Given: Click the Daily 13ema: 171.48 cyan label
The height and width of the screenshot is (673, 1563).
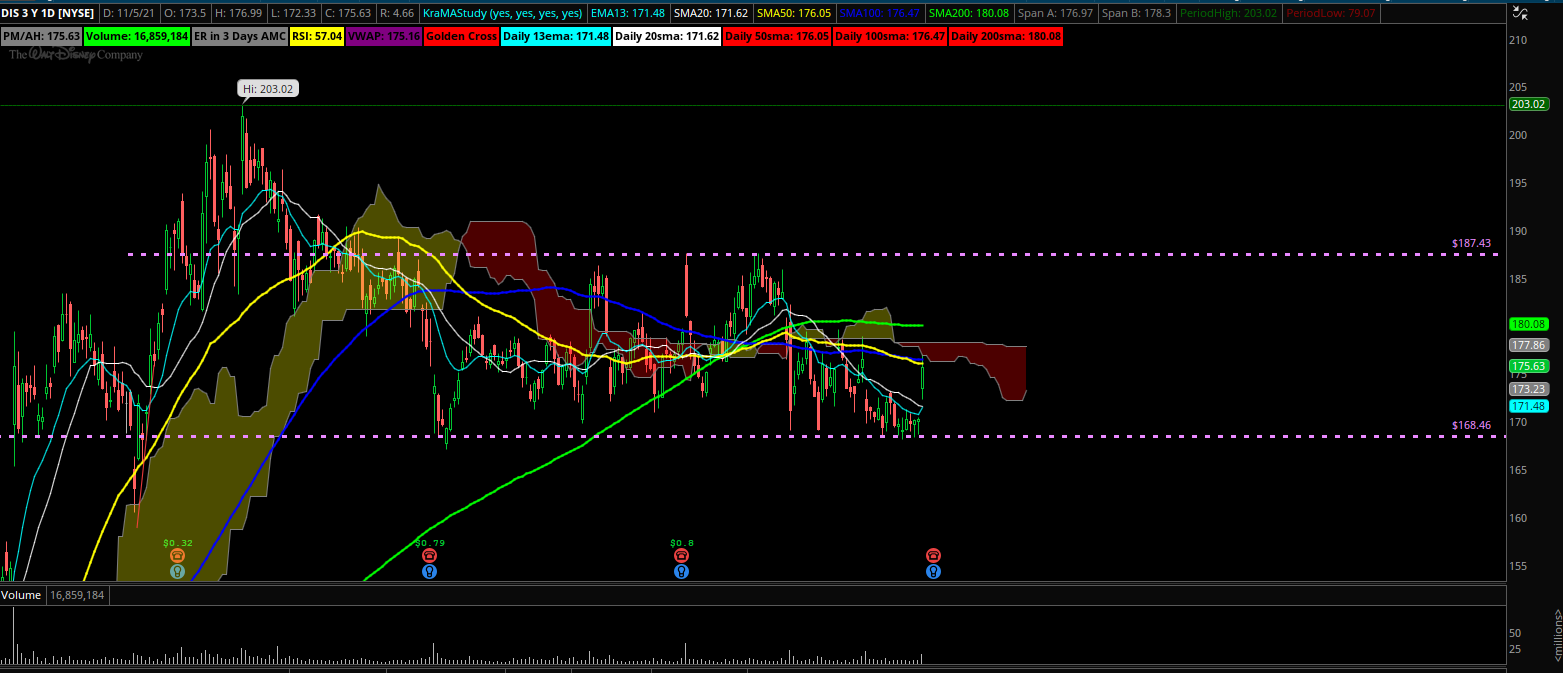Looking at the screenshot, I should tap(555, 36).
